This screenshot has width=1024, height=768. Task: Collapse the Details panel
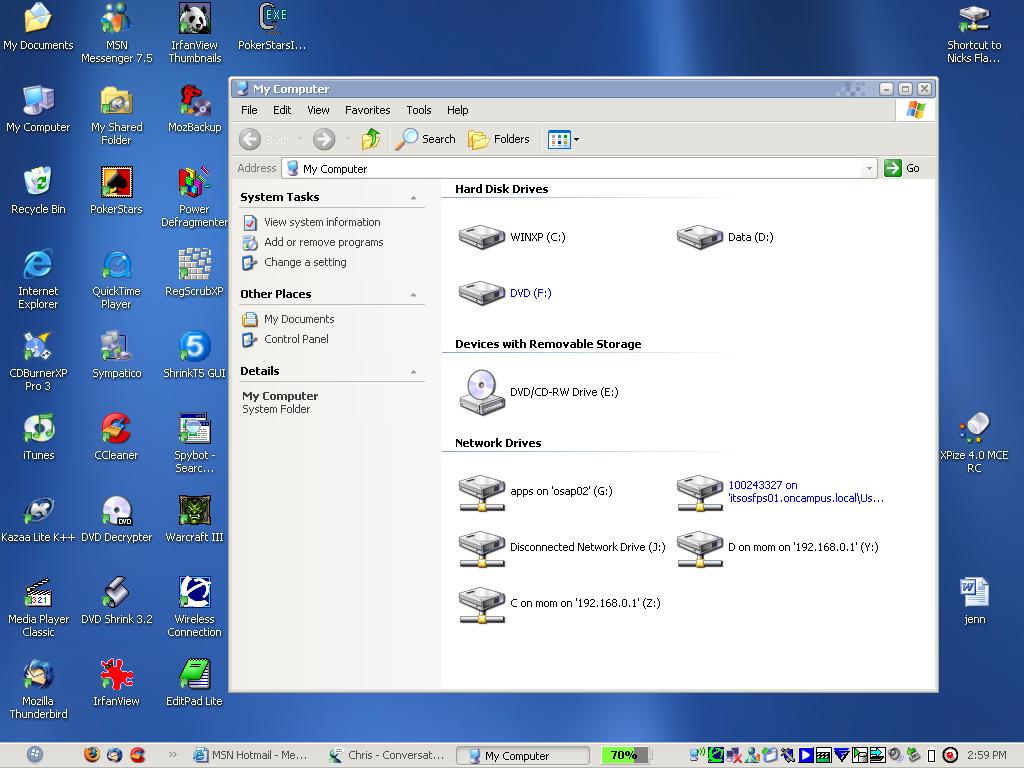tap(413, 372)
